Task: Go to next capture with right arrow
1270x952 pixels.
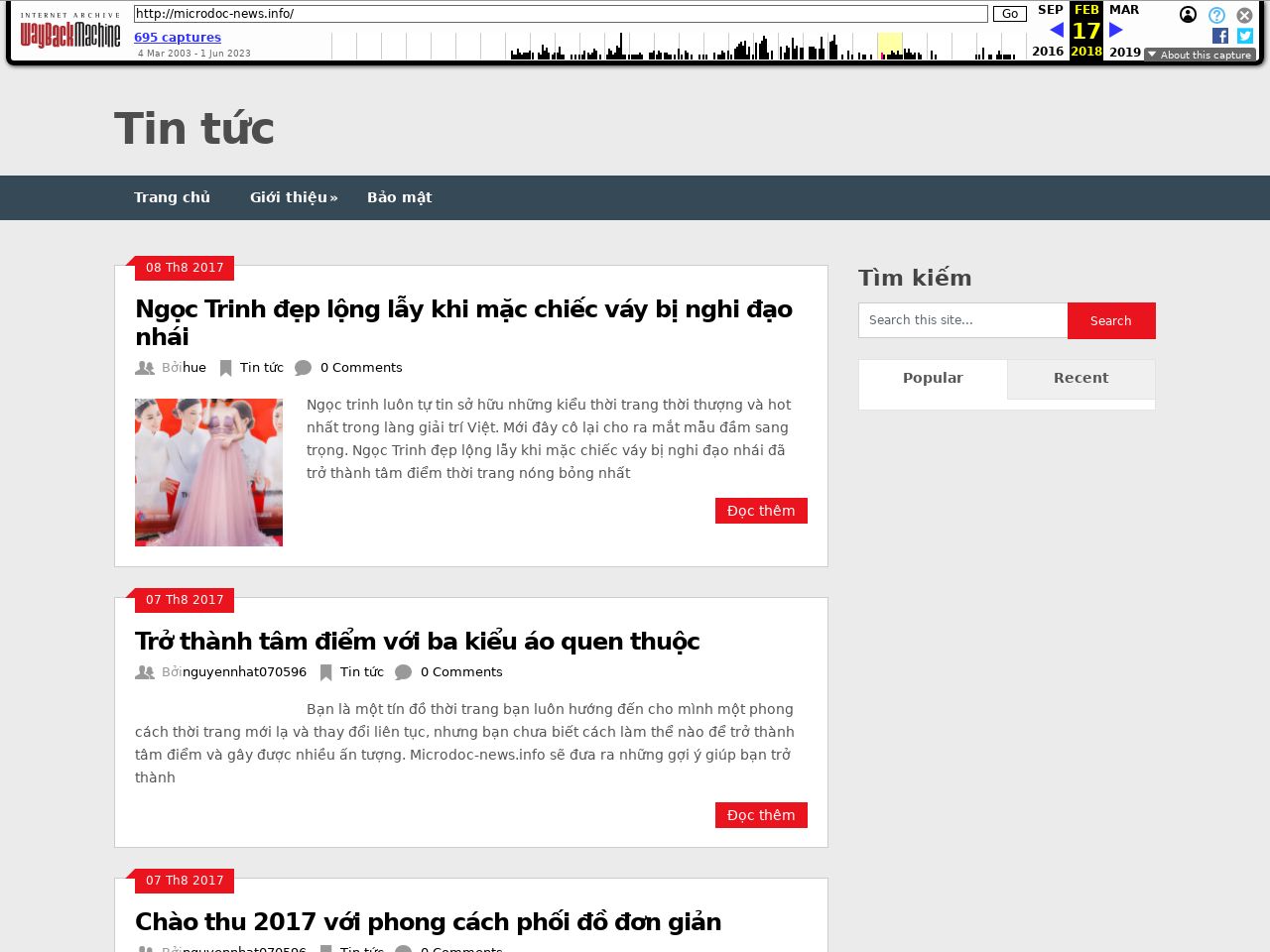Action: [x=1116, y=30]
